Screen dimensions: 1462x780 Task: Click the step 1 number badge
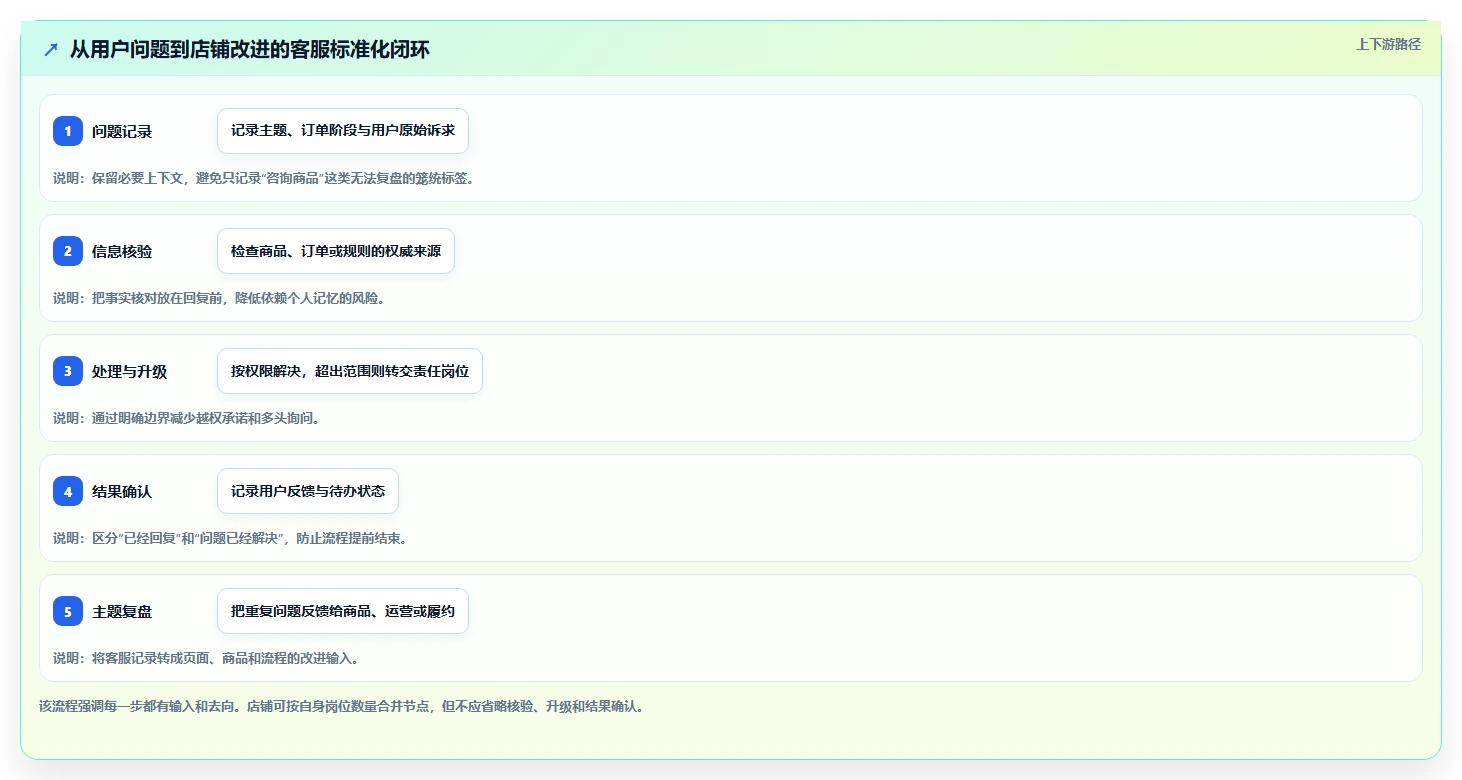click(x=68, y=131)
